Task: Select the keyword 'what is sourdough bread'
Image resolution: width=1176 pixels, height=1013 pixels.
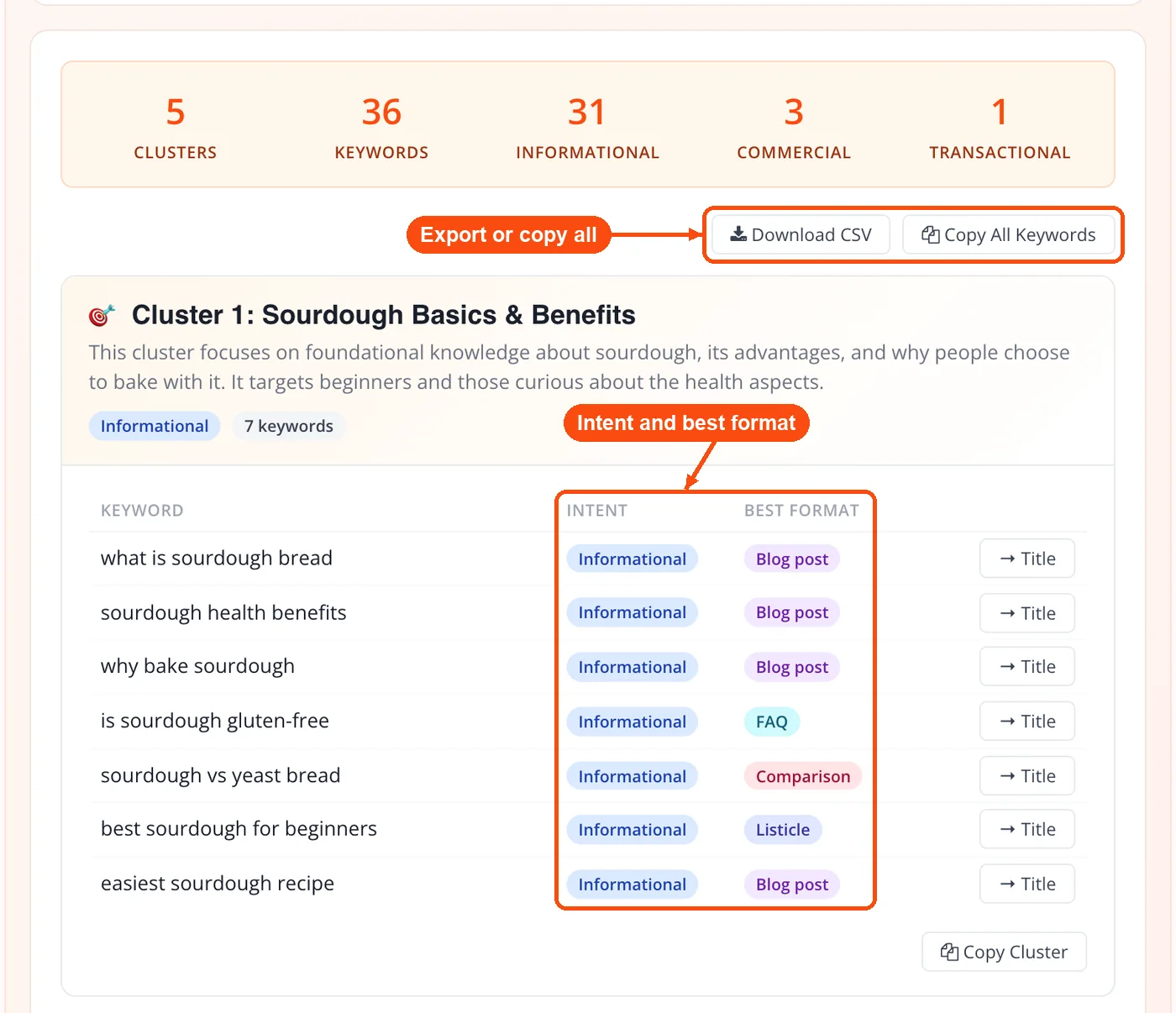Action: (x=217, y=559)
